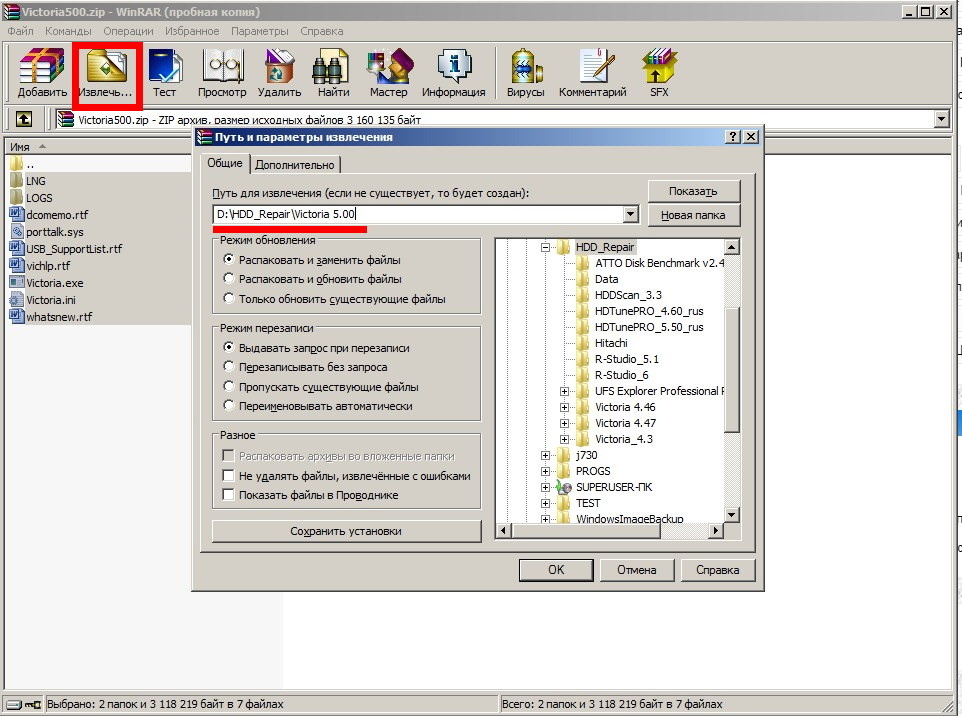The width and height of the screenshot is (962, 716).
Task: Click the Новая папка button
Action: [x=693, y=215]
